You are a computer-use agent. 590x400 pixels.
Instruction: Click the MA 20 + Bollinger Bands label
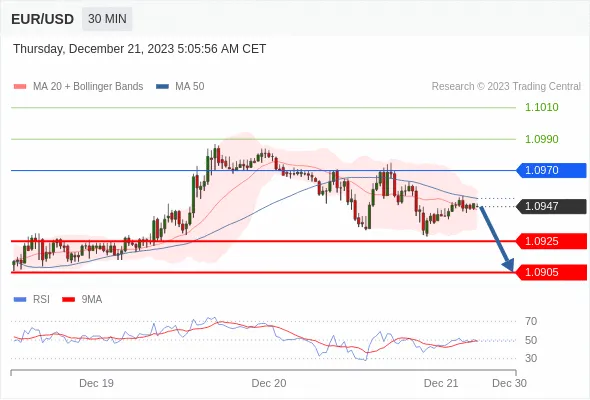[x=88, y=87]
